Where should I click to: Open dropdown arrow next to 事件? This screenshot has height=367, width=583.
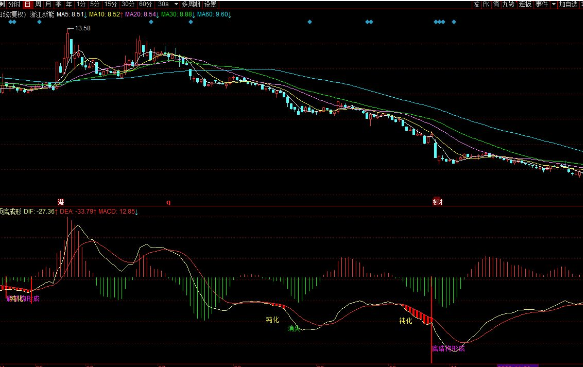pyautogui.click(x=554, y=4)
